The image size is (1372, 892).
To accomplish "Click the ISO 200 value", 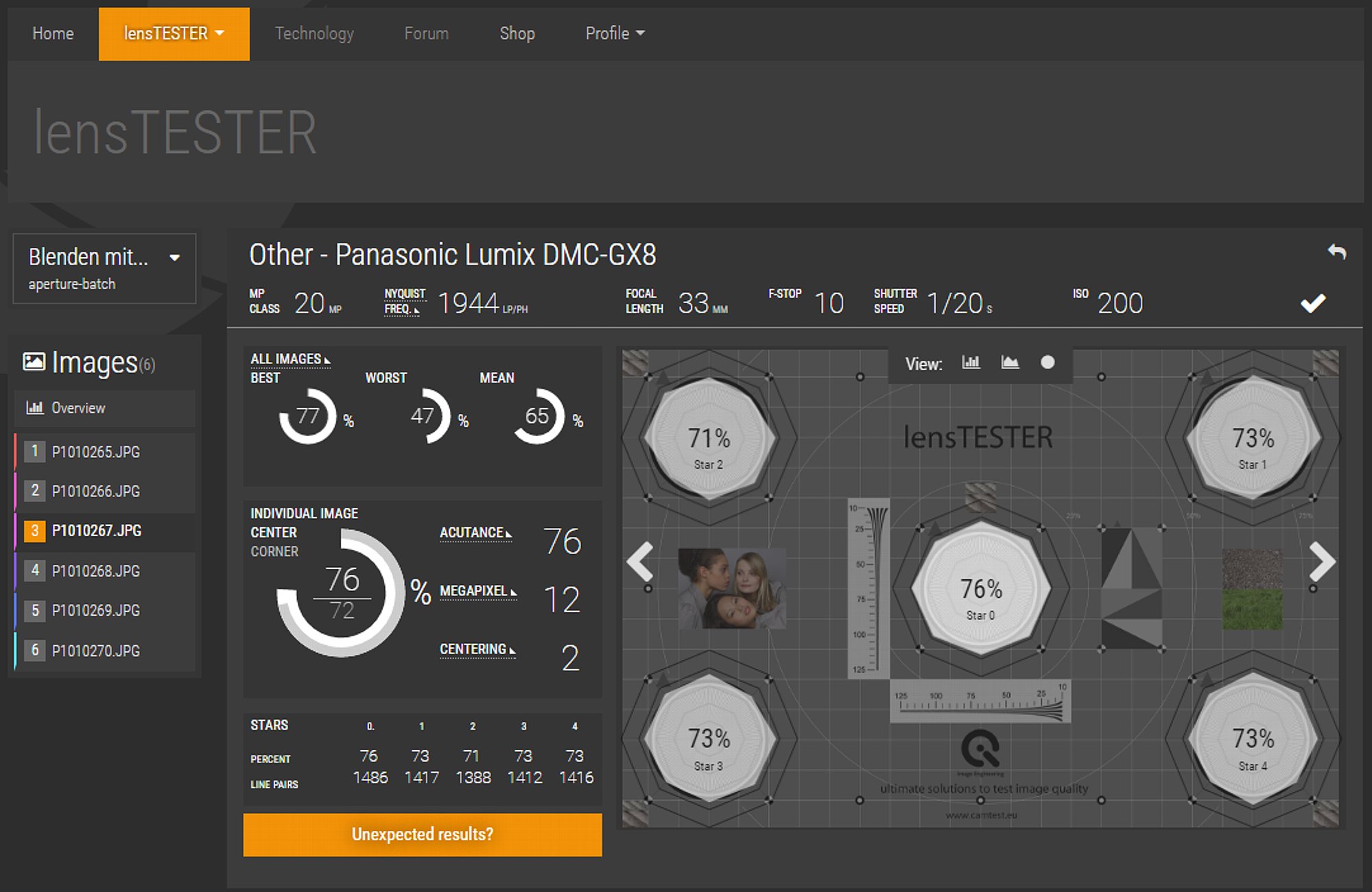I will point(1120,303).
